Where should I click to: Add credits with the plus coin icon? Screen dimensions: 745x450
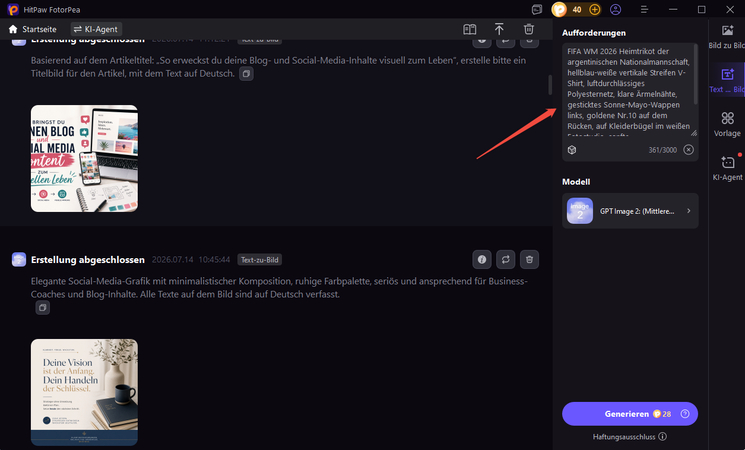(x=594, y=10)
